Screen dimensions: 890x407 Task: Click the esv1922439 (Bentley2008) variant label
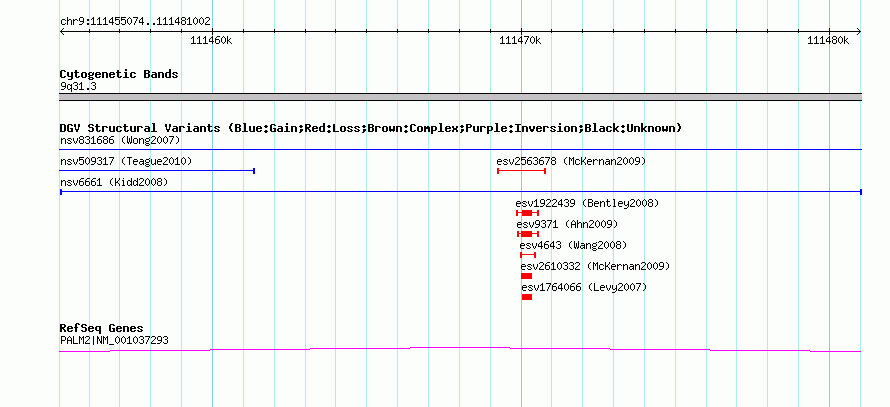tap(587, 203)
